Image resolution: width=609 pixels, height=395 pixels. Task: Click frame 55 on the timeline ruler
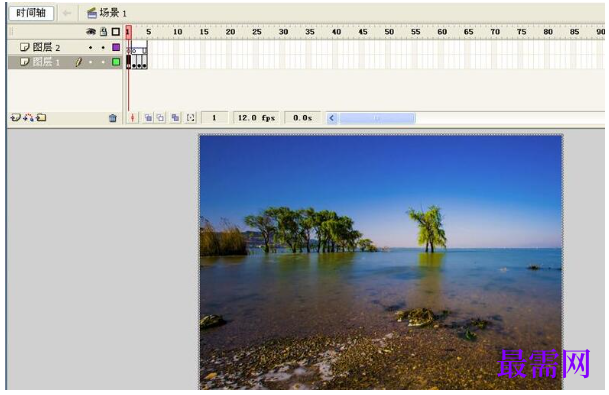(x=416, y=32)
